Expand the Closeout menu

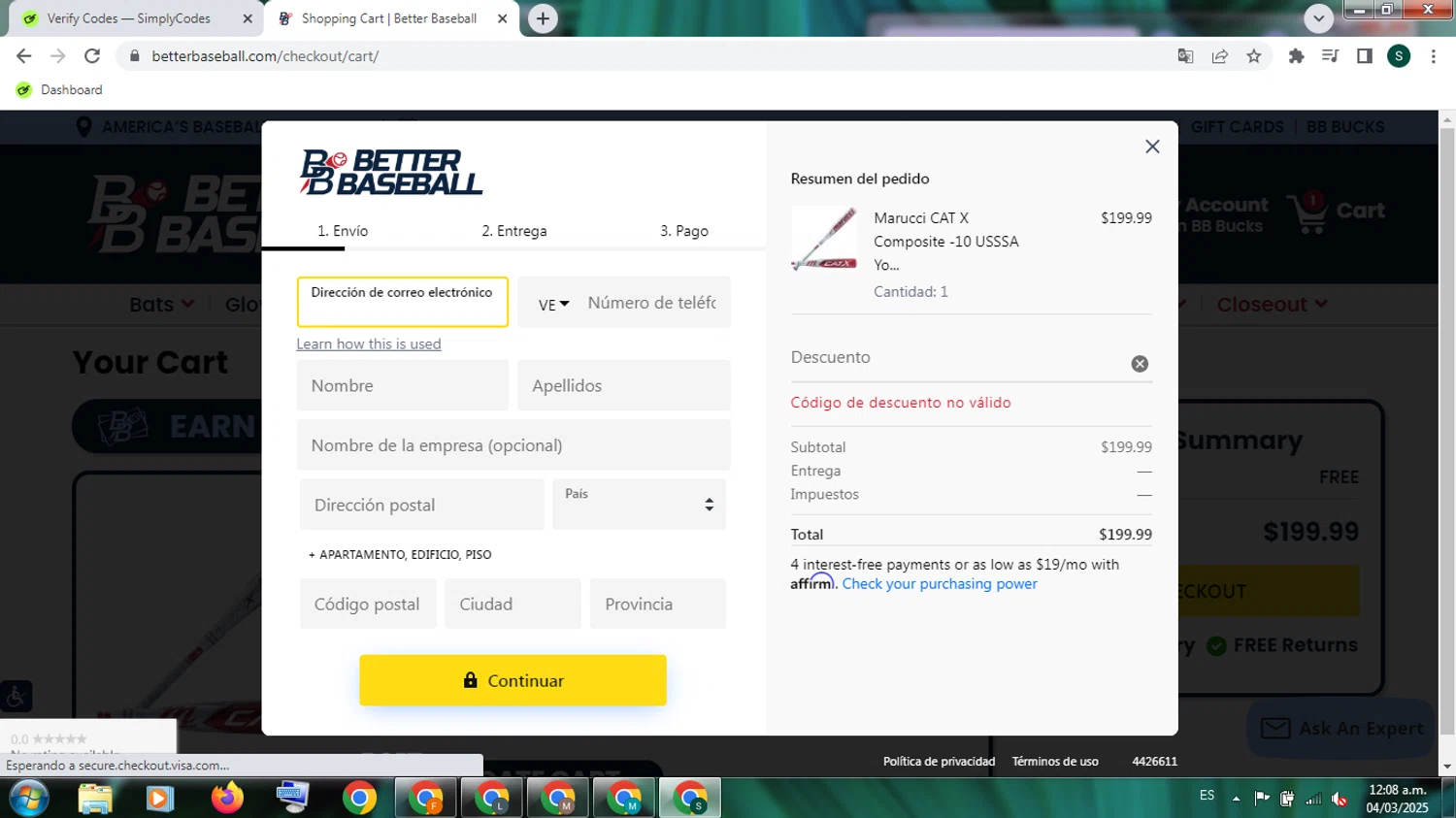(1273, 304)
